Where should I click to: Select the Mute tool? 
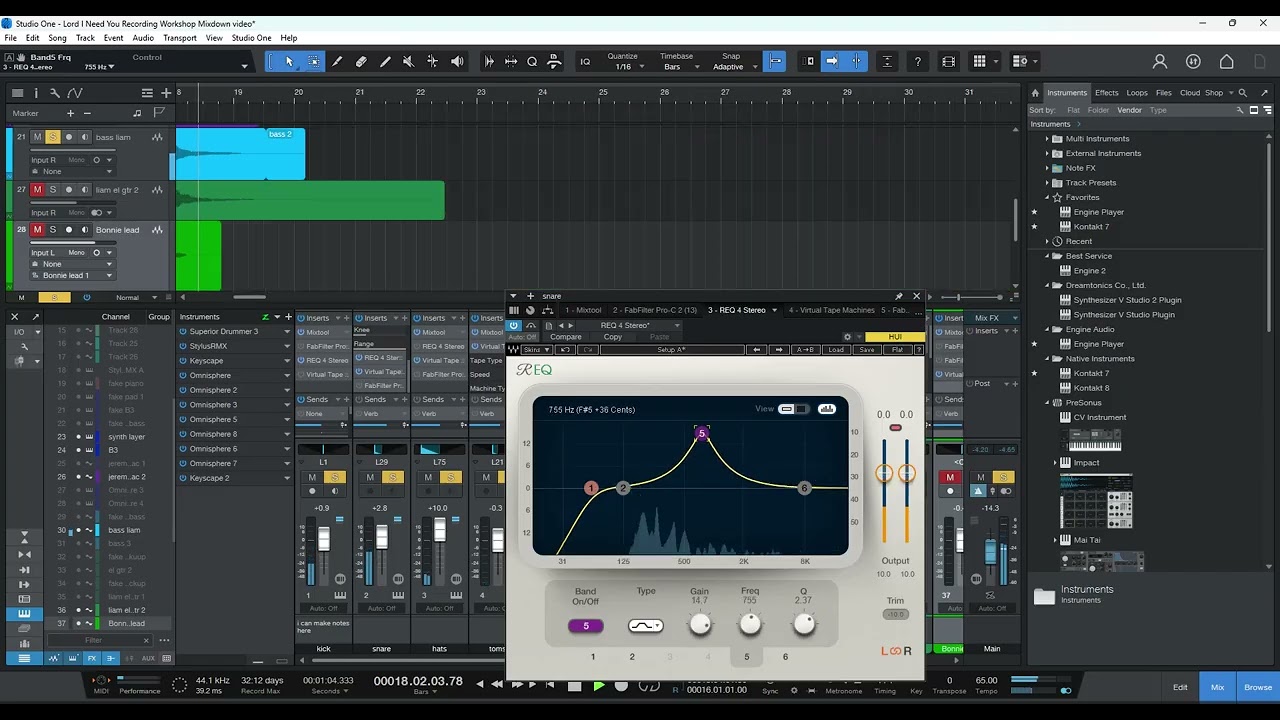(x=408, y=62)
